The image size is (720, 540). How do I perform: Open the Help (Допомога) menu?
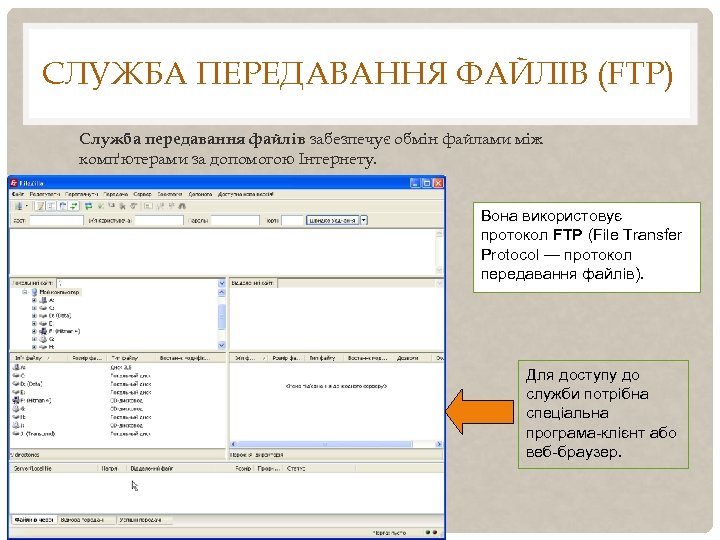tap(200, 194)
